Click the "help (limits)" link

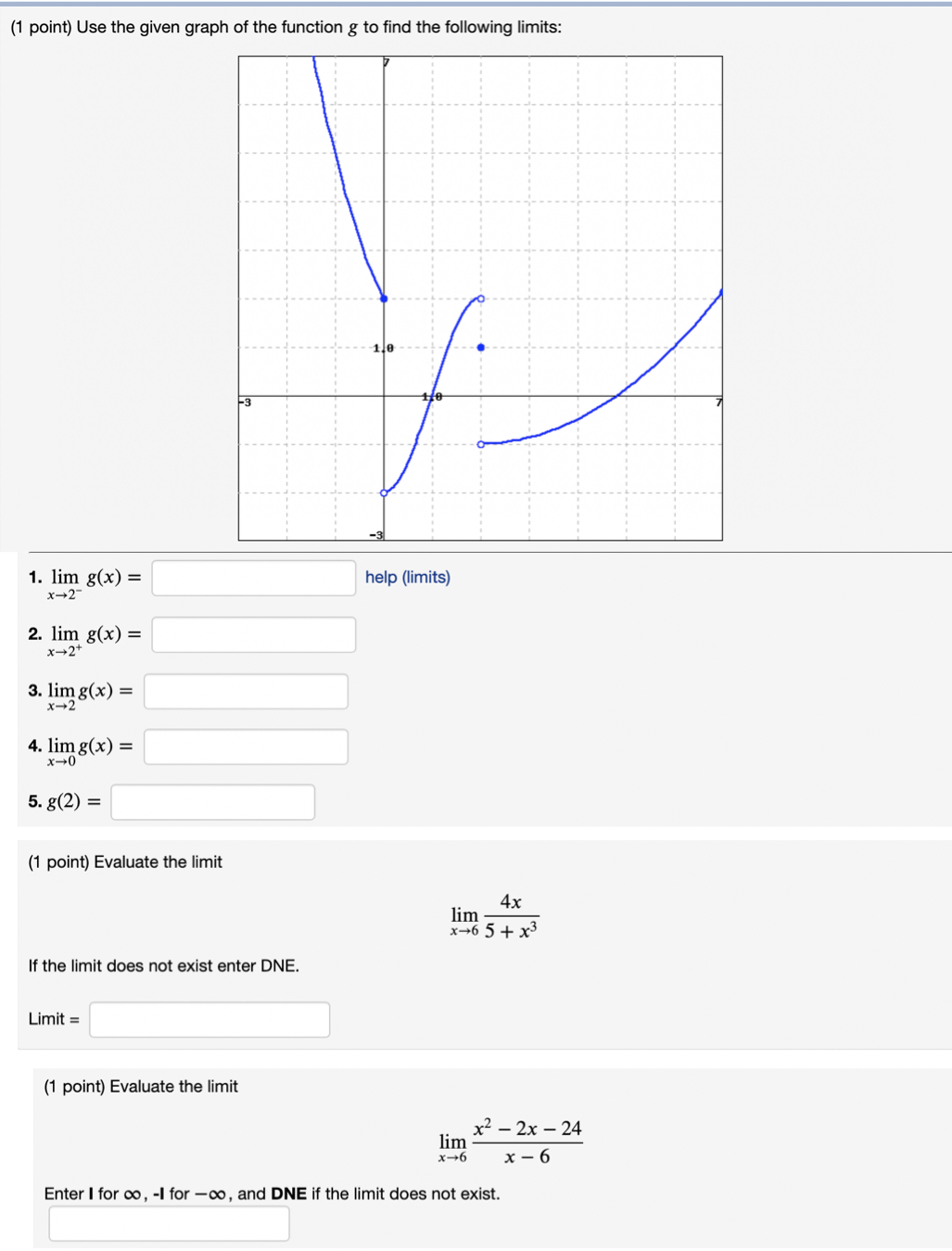pos(408,577)
